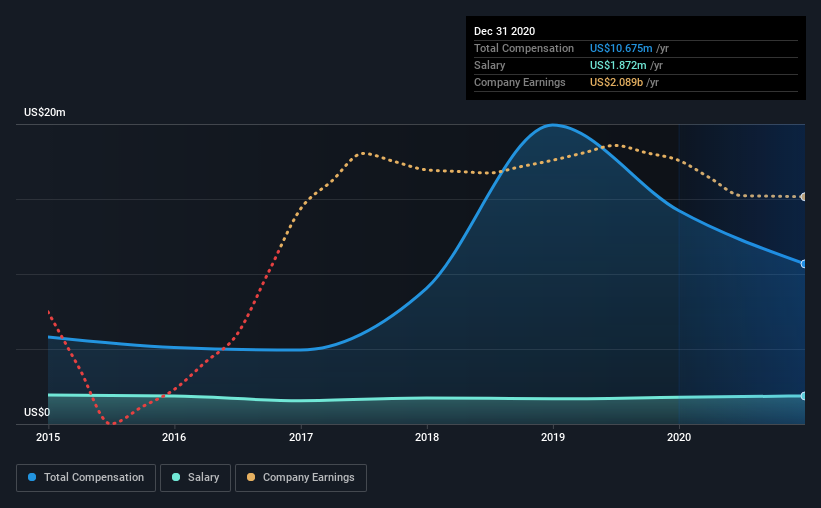
Task: Click the 2018 axis label
Action: (x=427, y=437)
